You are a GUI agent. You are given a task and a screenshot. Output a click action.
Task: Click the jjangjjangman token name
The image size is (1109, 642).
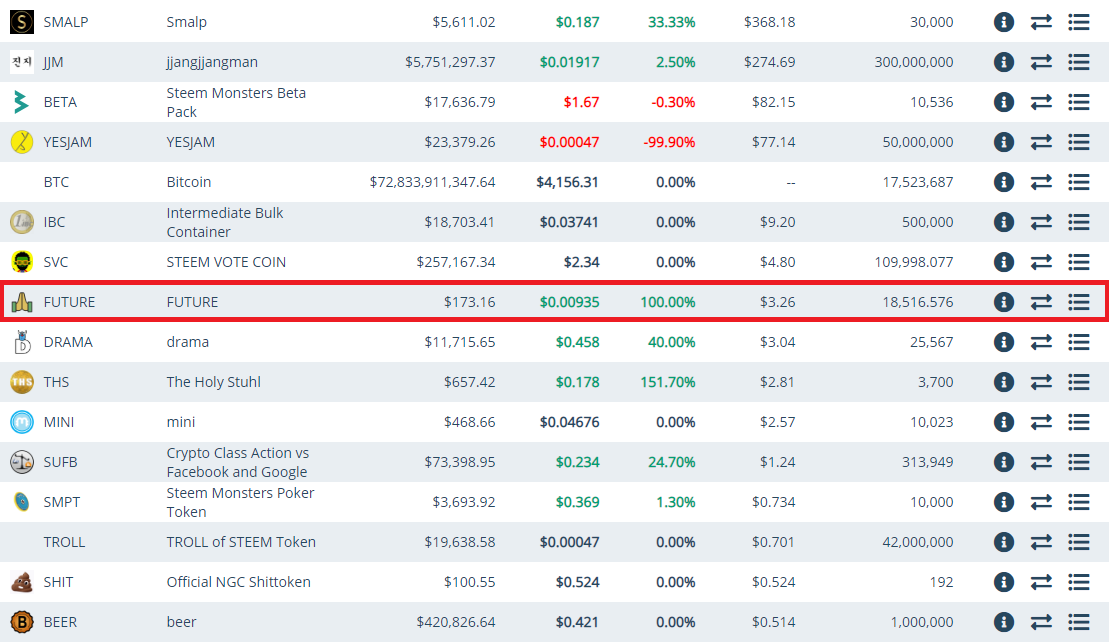click(x=211, y=62)
